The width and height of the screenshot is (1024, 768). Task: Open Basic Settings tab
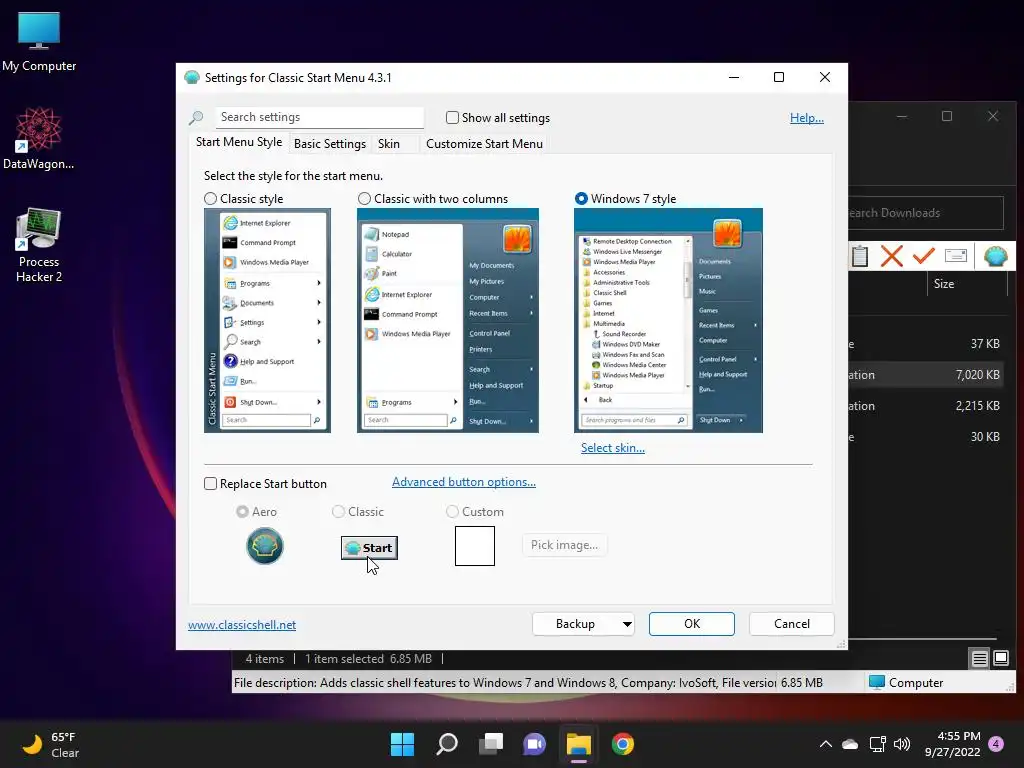tap(330, 144)
